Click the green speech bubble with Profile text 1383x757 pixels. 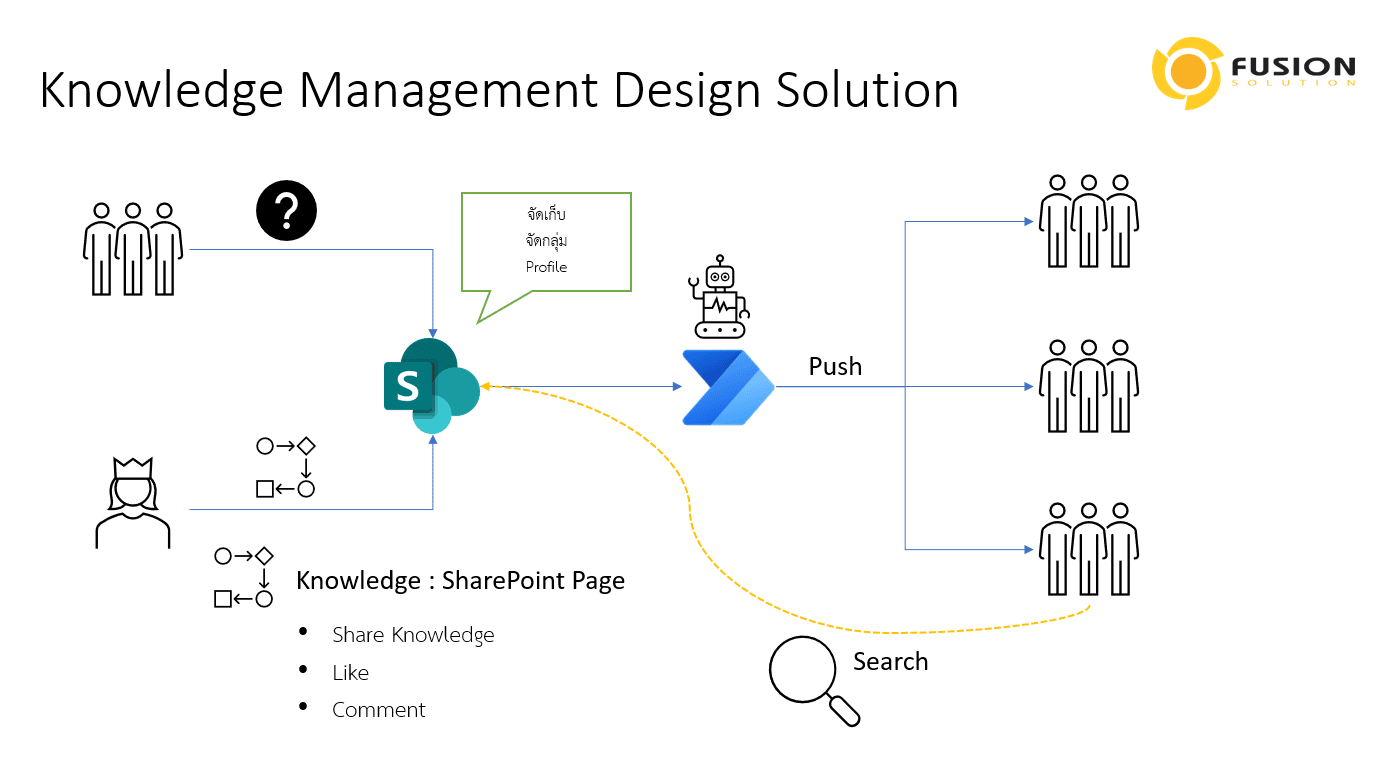point(546,240)
